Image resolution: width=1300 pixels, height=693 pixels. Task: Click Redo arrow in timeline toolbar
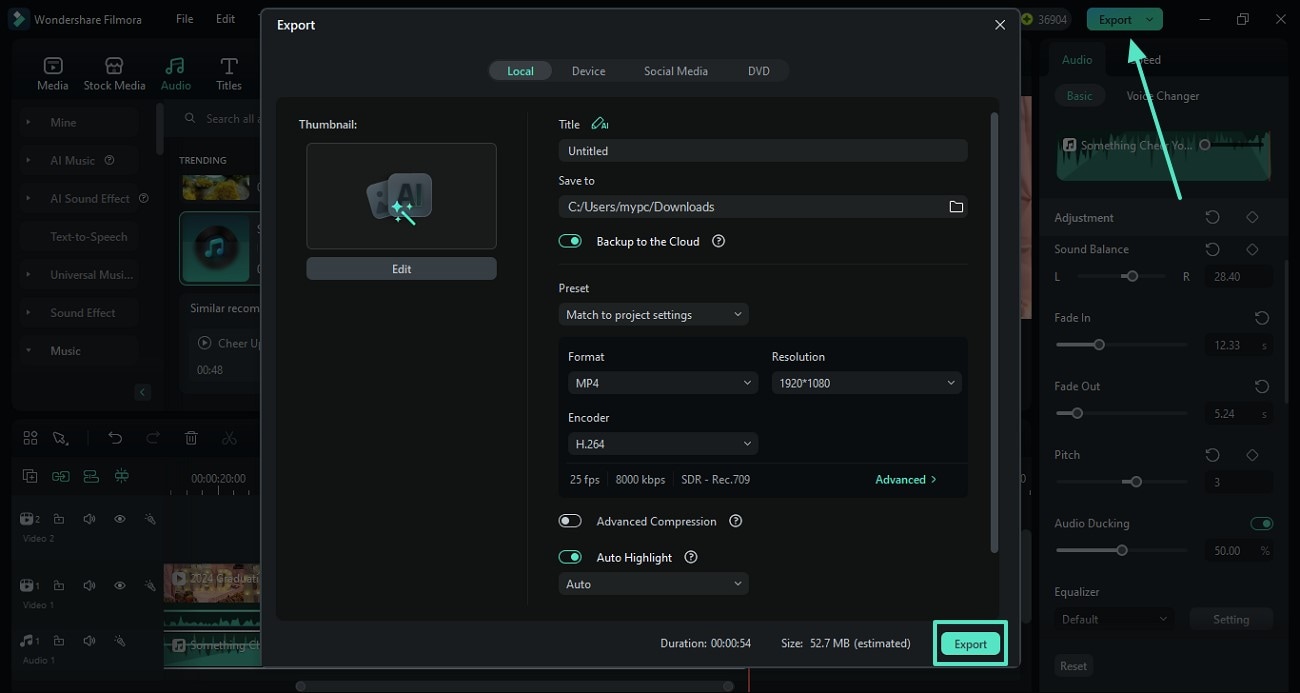click(153, 438)
